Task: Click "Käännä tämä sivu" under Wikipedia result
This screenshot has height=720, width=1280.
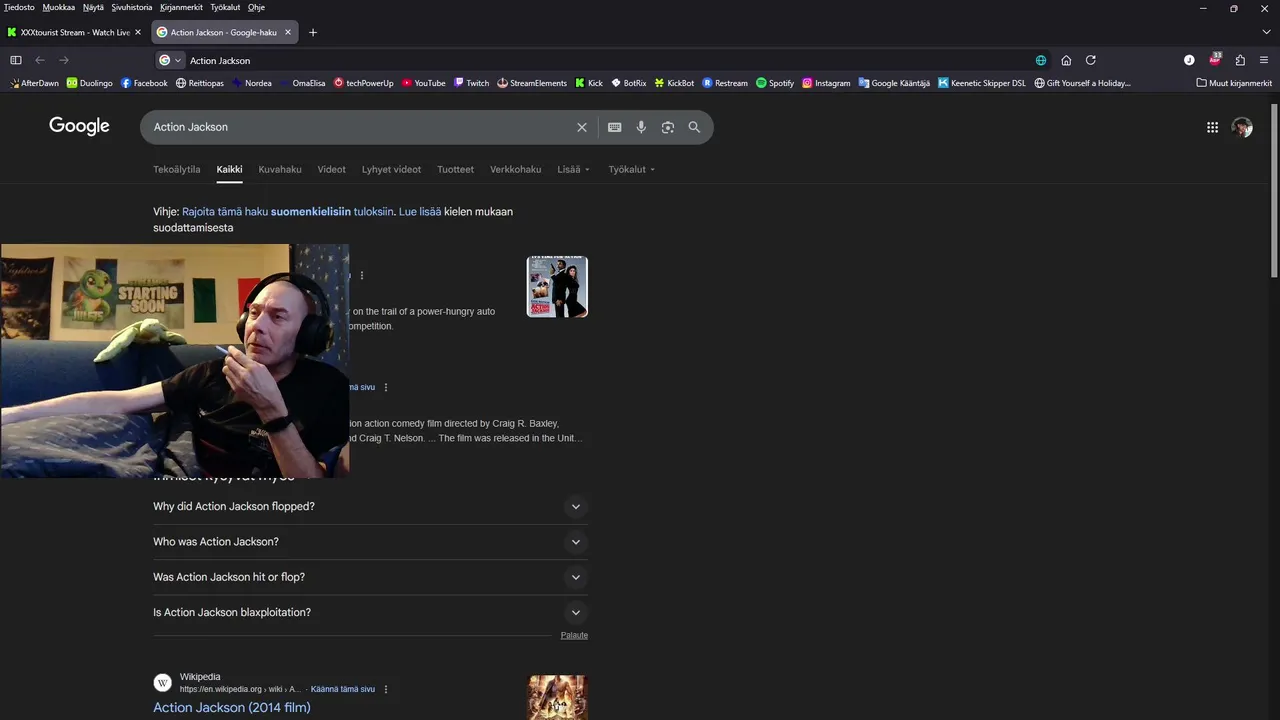Action: point(343,689)
